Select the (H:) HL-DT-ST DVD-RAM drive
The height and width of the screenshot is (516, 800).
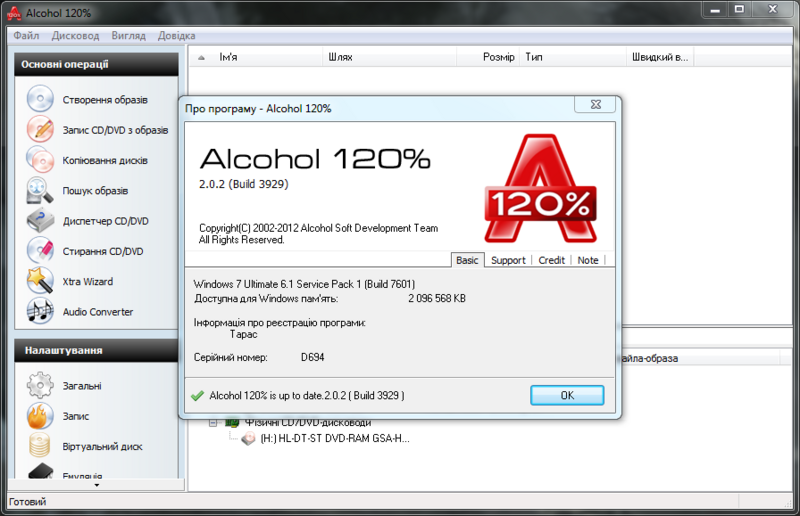[x=334, y=438]
